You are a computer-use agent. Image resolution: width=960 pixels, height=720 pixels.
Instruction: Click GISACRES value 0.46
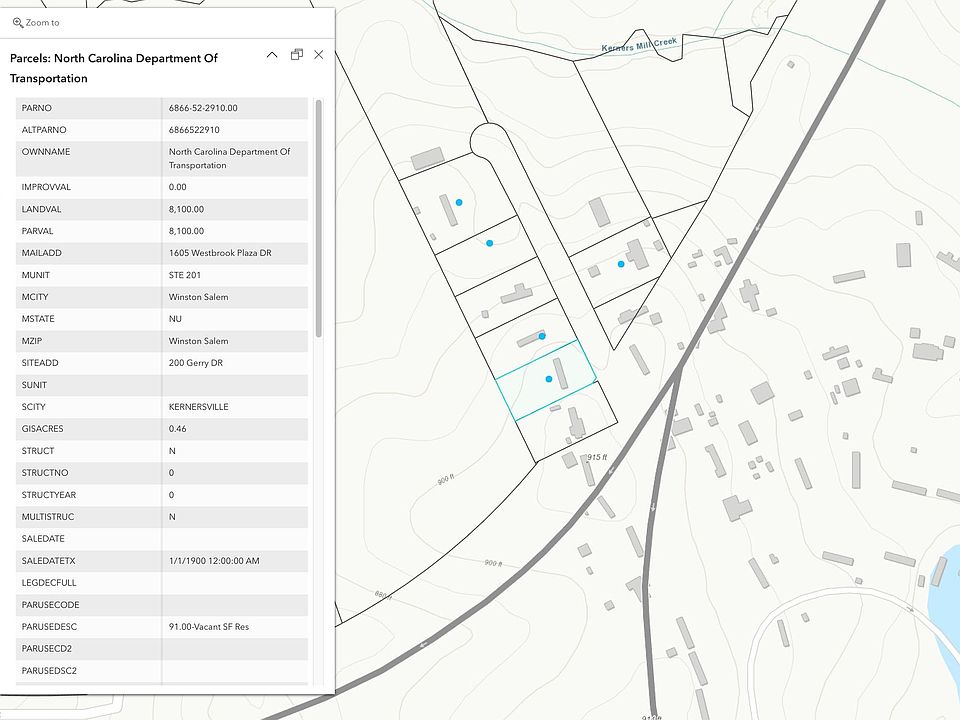[178, 429]
